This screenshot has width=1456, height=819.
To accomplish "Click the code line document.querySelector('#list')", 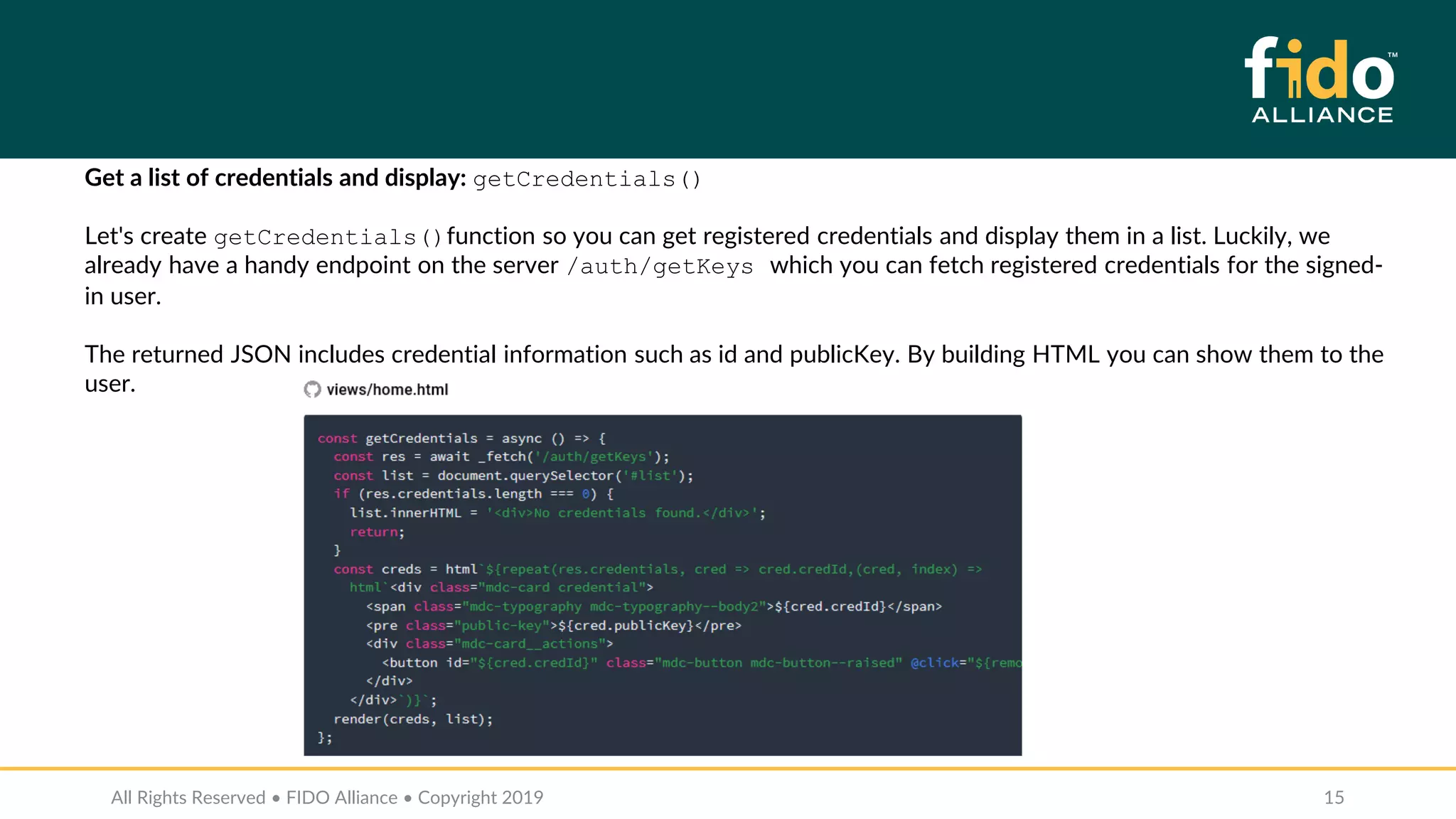I will [513, 476].
